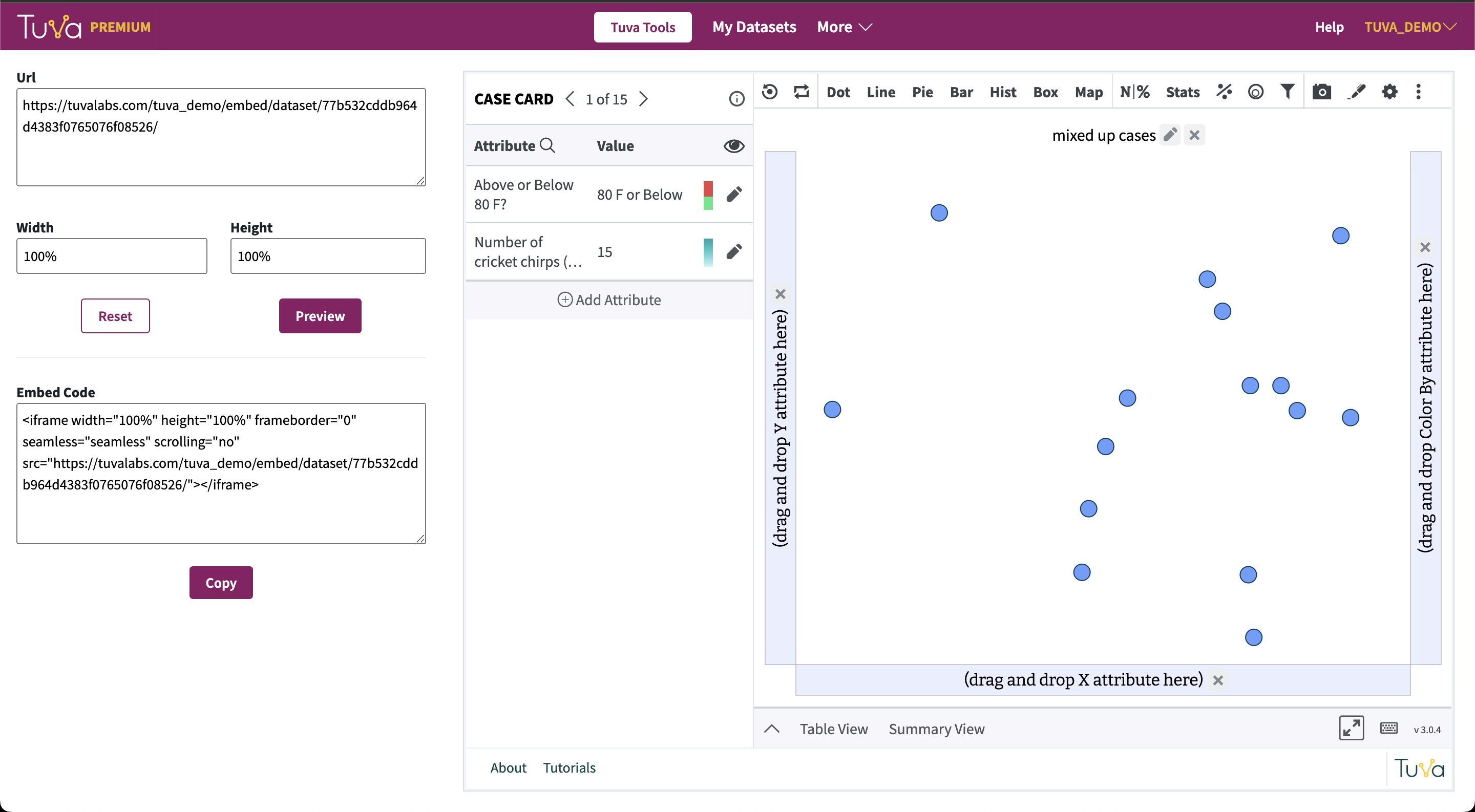
Task: Click the reset plot icon in toolbar
Action: pos(770,92)
